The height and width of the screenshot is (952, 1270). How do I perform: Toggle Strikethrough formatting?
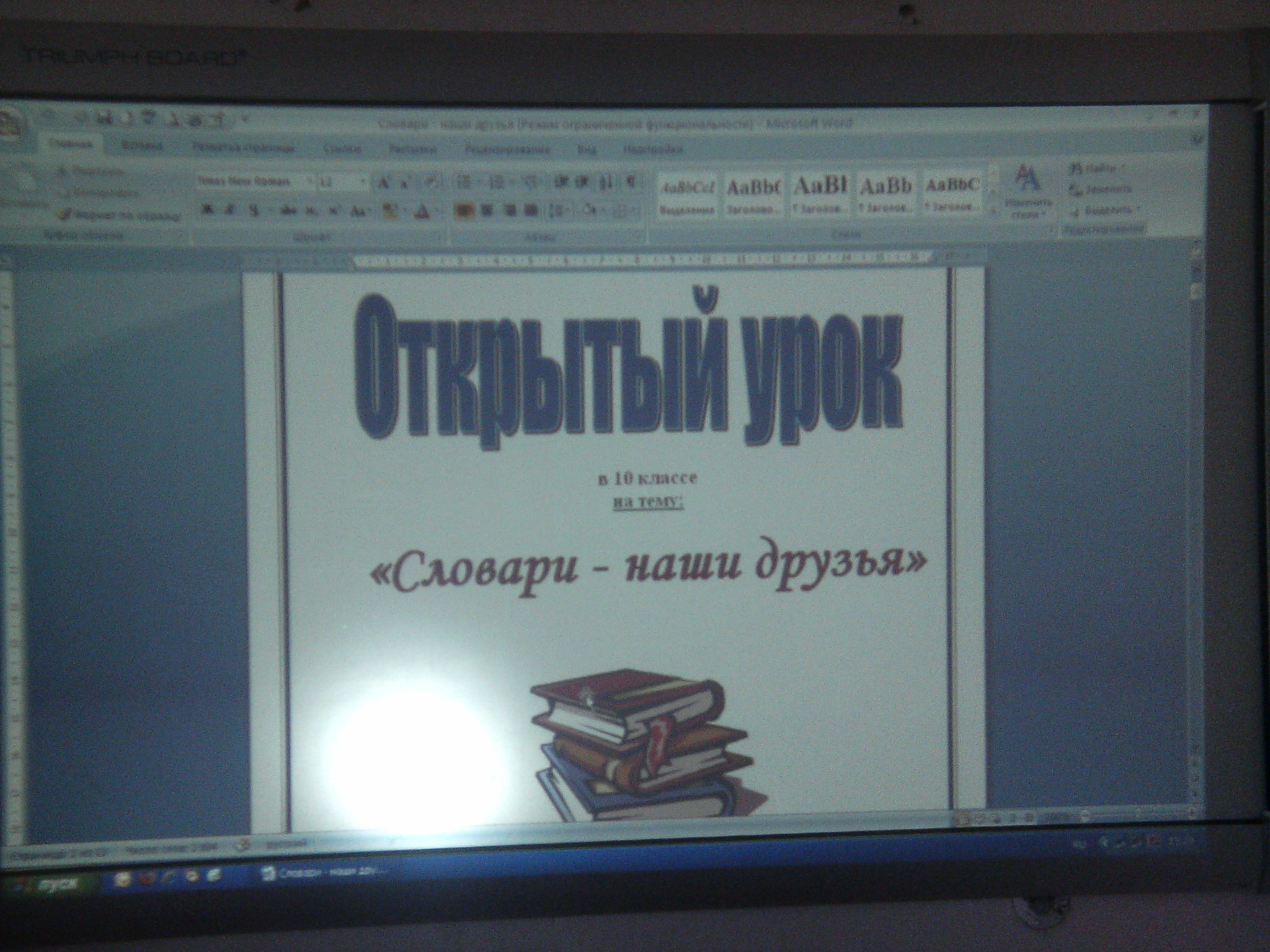tap(287, 211)
